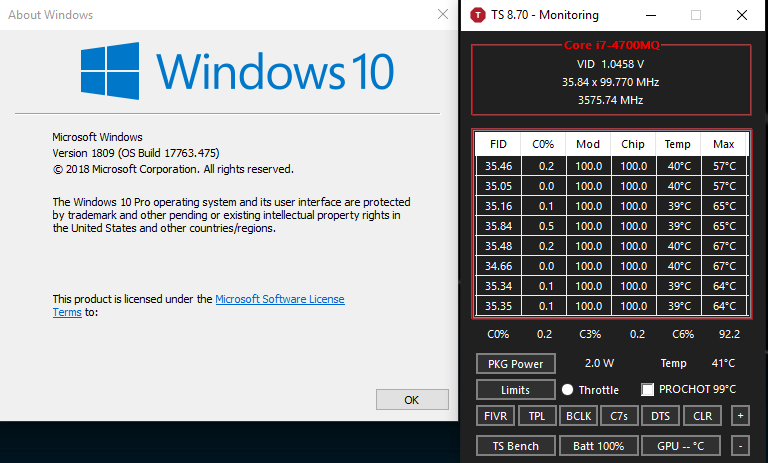Image resolution: width=768 pixels, height=463 pixels.
Task: Click CLR to clear max temperatures
Action: coord(702,416)
